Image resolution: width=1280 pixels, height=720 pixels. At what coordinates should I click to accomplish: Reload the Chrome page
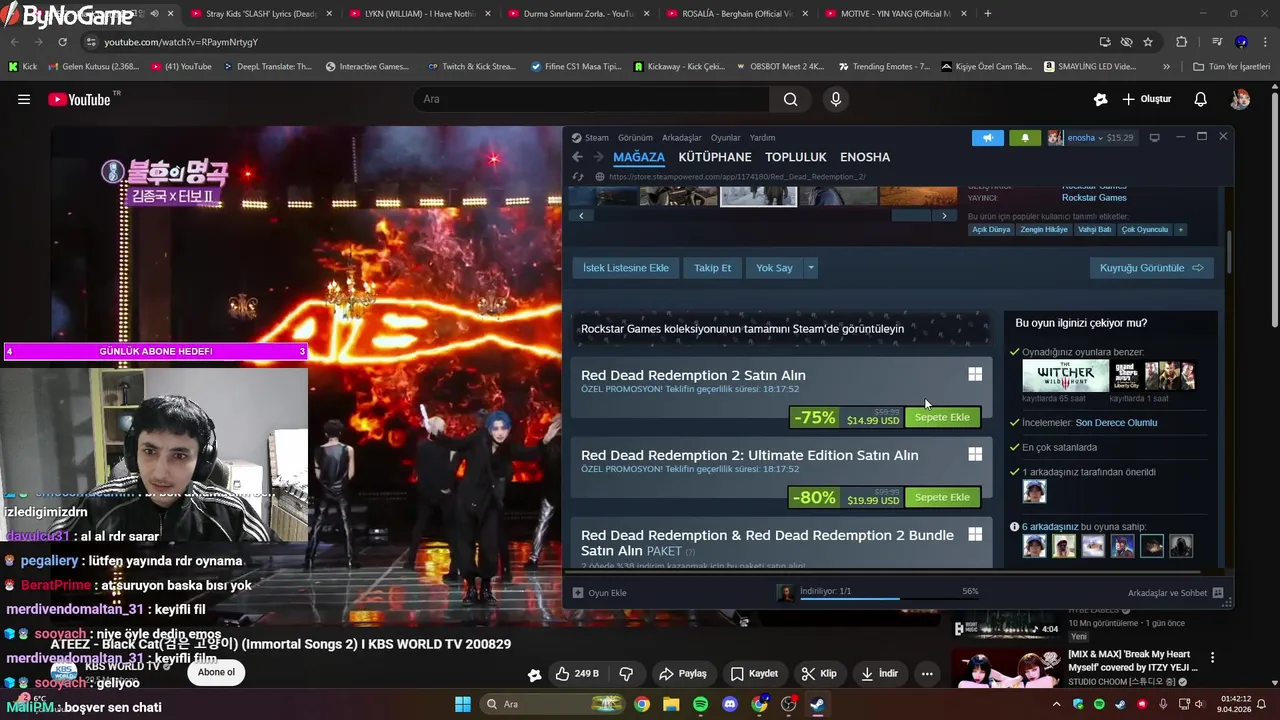coord(62,42)
